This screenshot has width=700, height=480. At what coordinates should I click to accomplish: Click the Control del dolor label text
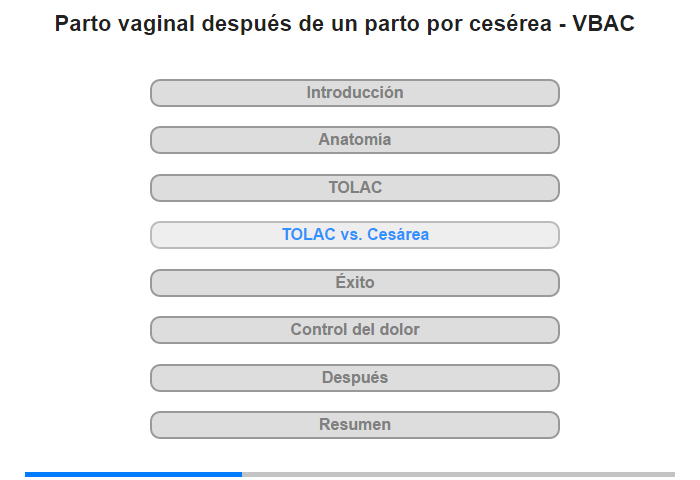pos(355,330)
